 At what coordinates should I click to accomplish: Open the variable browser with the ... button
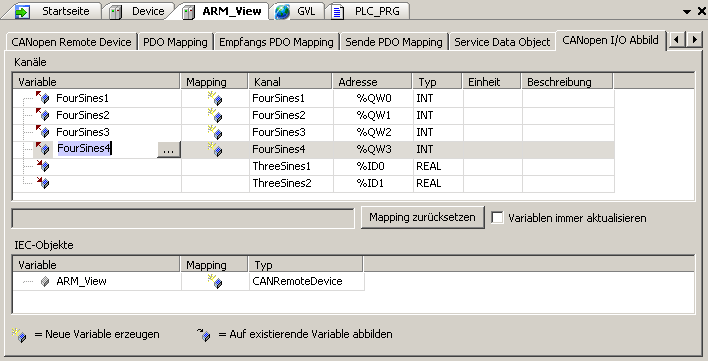(168, 149)
